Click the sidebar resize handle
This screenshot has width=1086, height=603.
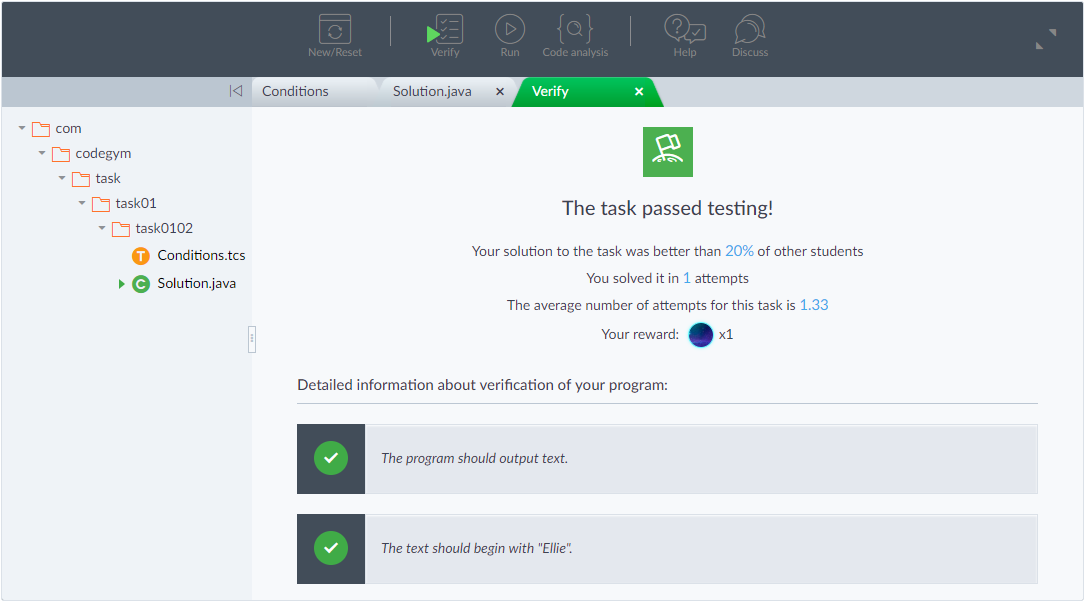[x=252, y=340]
